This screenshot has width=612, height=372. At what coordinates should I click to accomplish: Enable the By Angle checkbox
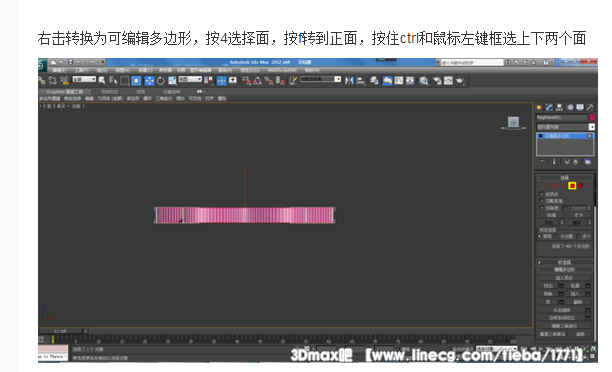542,208
